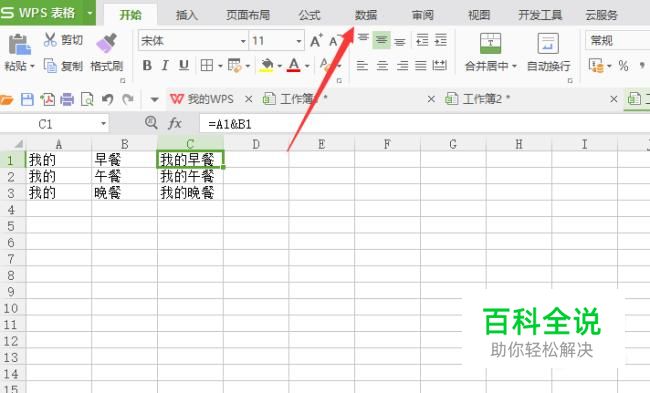Click currency format icon
The height and width of the screenshot is (393, 650).
click(x=596, y=66)
